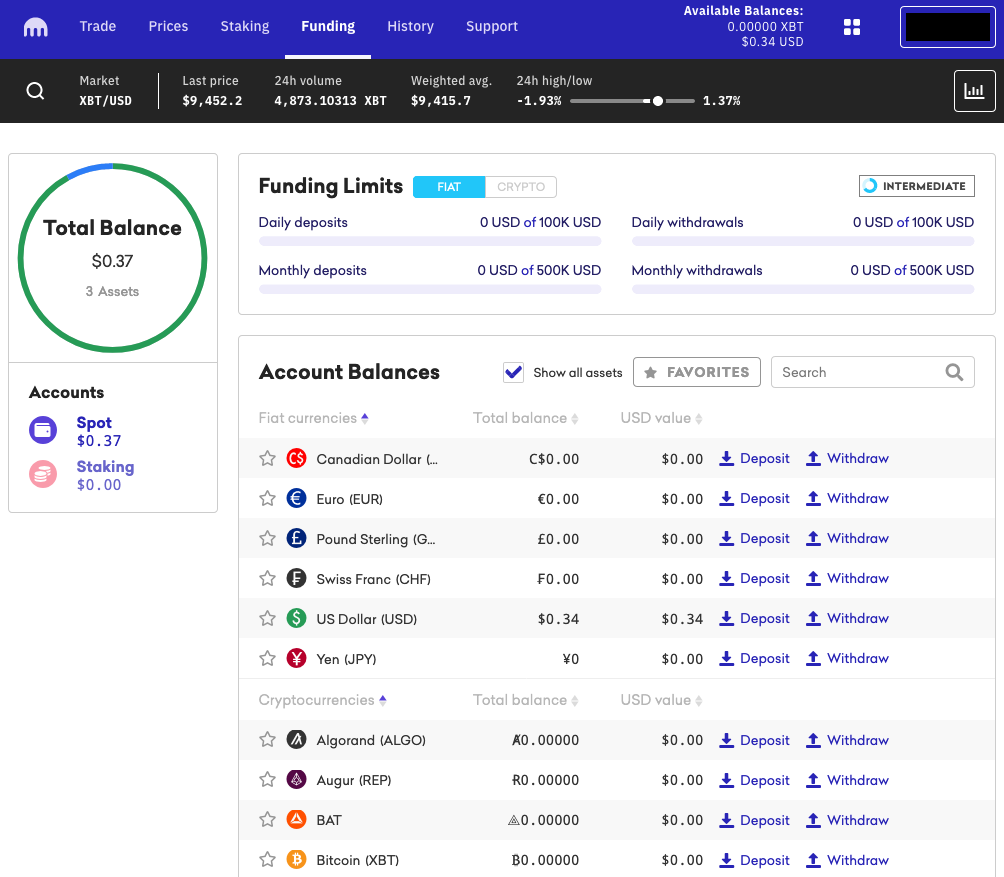
Task: Favorite the Canadian Dollar star
Action: tap(267, 458)
